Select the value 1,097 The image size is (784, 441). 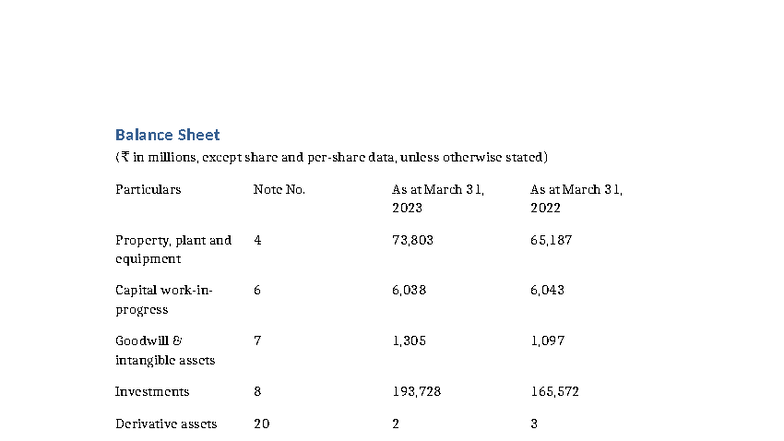pos(548,340)
